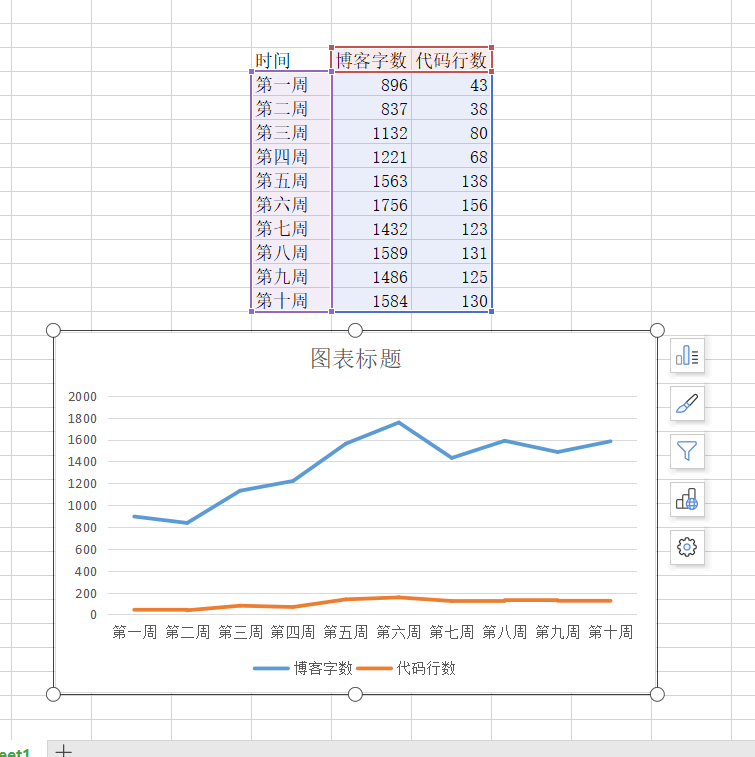Select the 第九周 cell in the table
This screenshot has height=757, width=755.
(x=292, y=276)
